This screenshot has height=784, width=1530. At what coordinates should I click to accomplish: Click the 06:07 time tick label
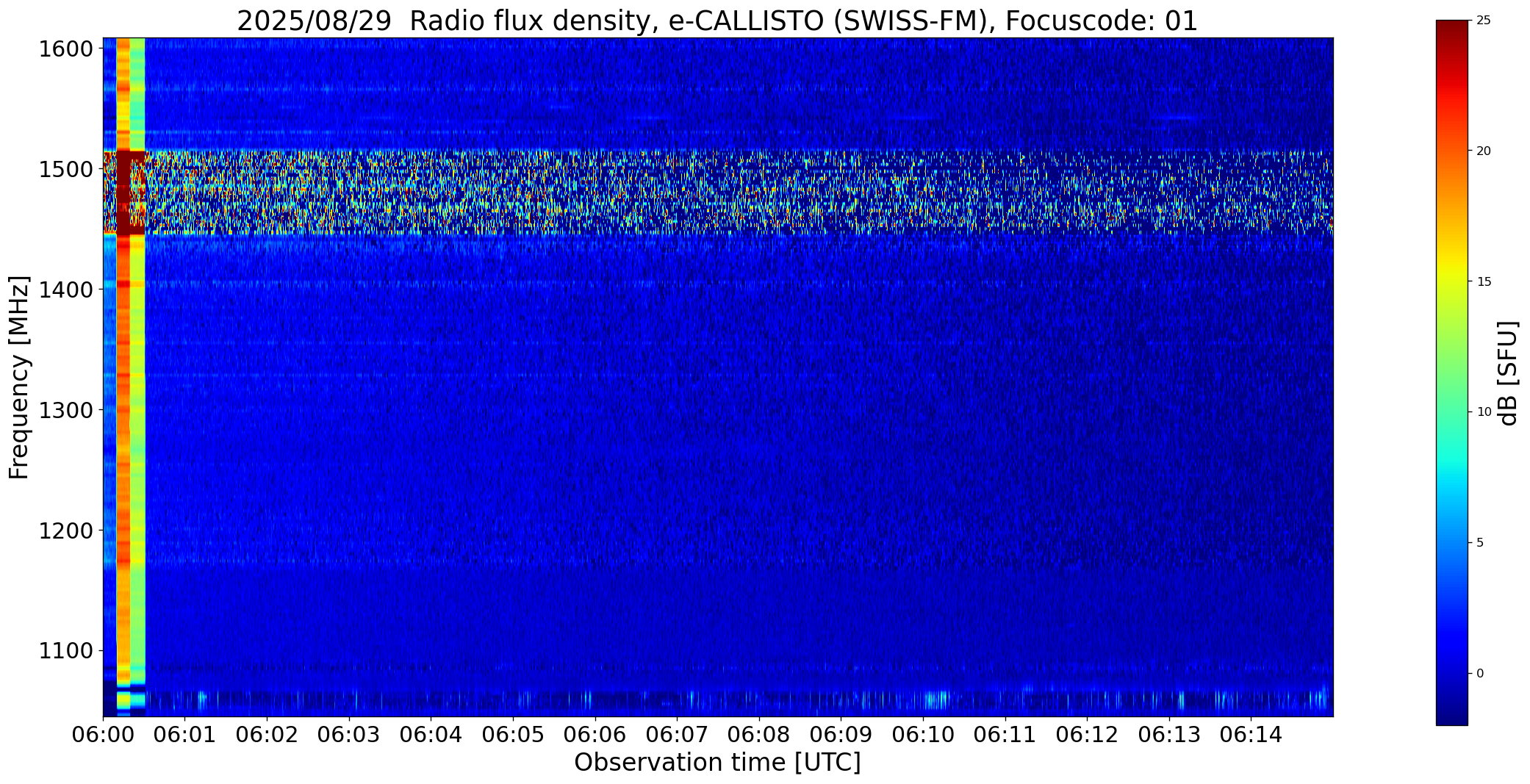click(677, 735)
